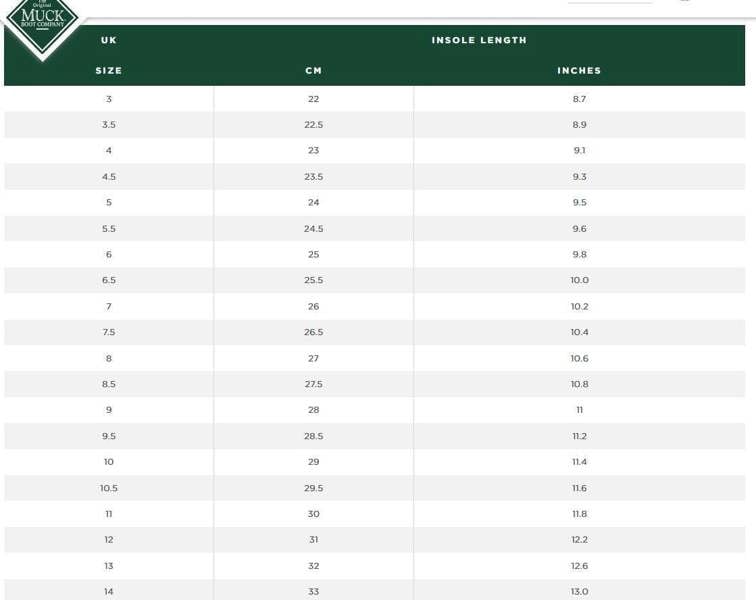Image resolution: width=756 pixels, height=600 pixels.
Task: Click the 28 cm cell
Action: pos(313,410)
